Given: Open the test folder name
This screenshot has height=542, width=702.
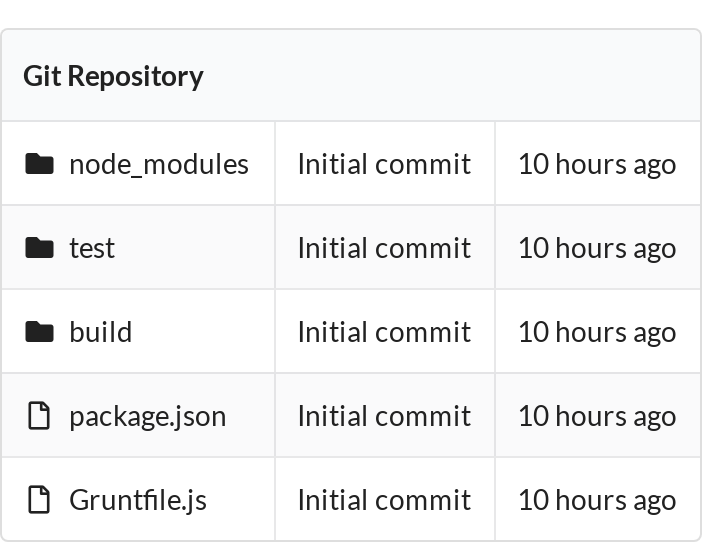Looking at the screenshot, I should pos(92,248).
